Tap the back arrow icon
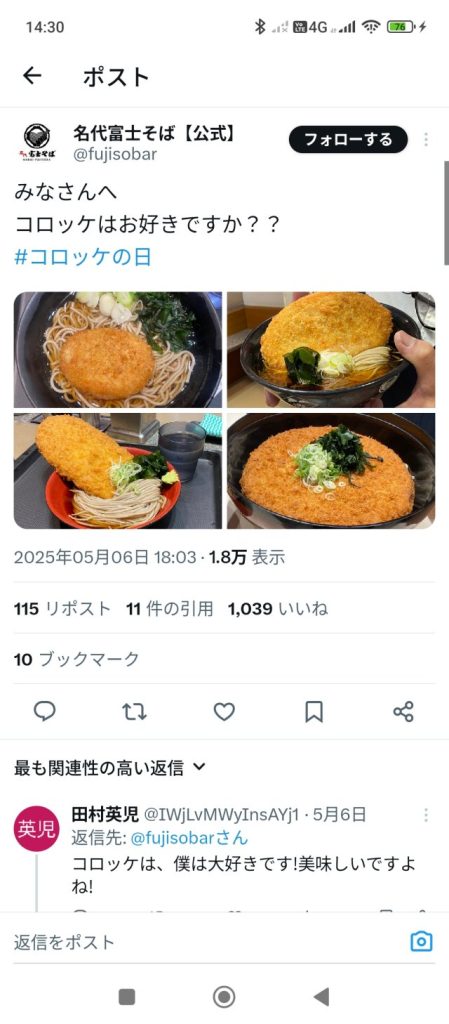This screenshot has width=449, height=1024. [x=32, y=76]
